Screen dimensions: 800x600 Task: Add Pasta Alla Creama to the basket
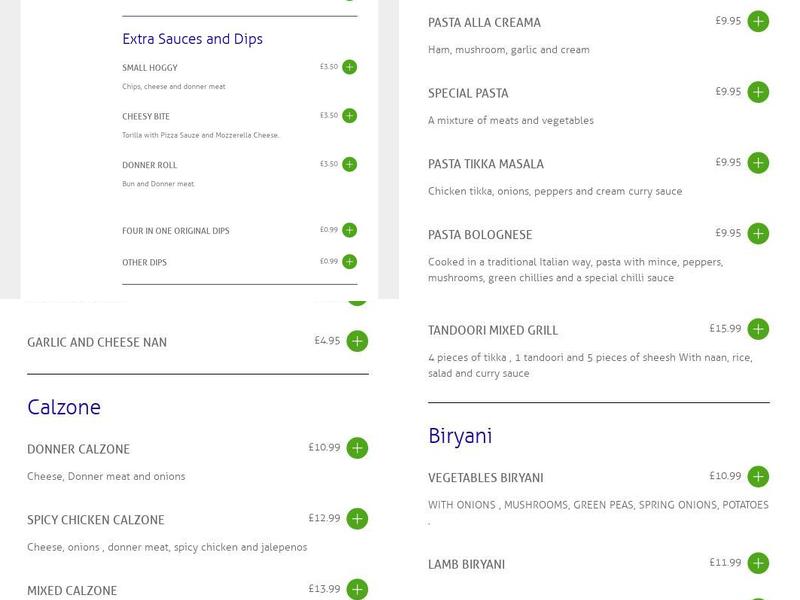[760, 20]
